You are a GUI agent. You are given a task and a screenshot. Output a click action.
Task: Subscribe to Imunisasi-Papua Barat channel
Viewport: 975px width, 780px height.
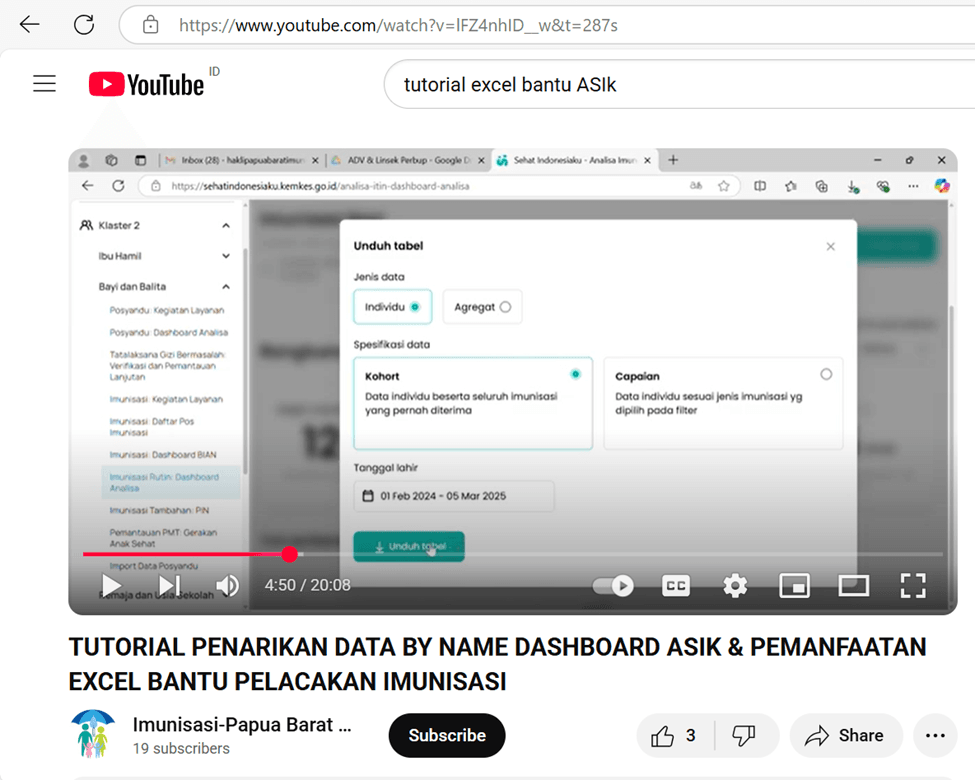pyautogui.click(x=447, y=735)
